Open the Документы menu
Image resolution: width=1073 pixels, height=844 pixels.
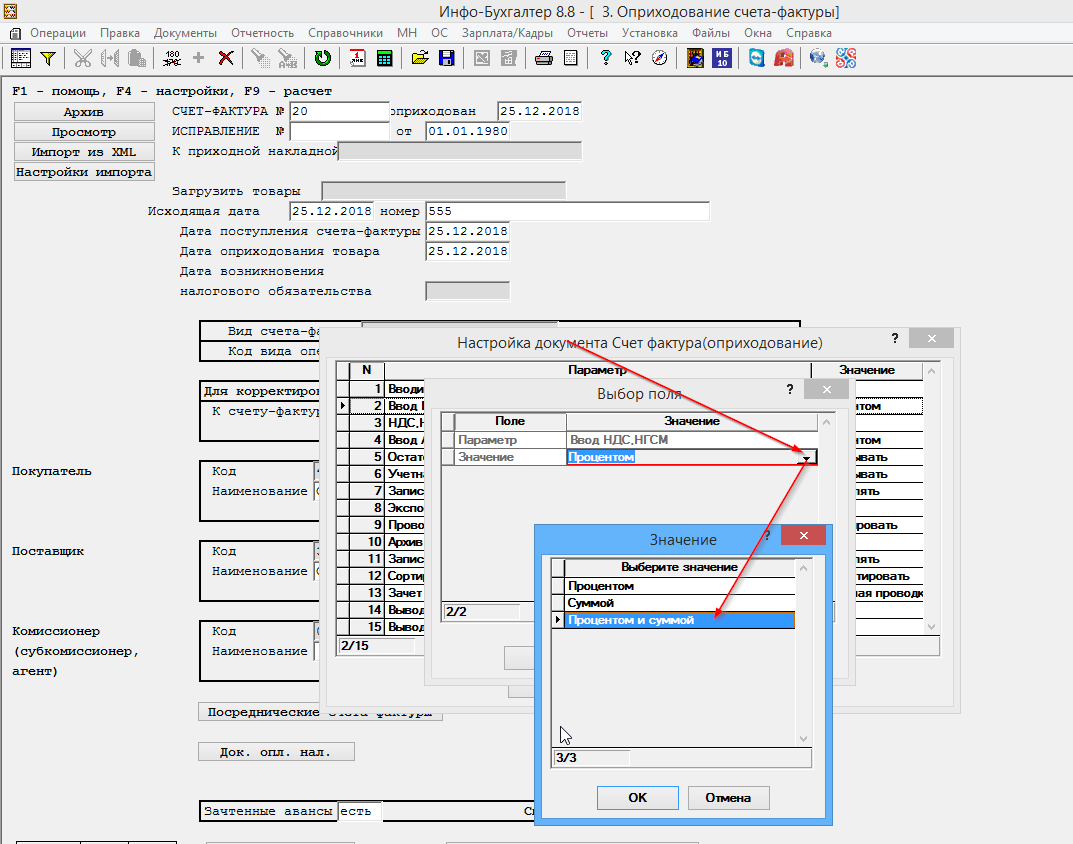(185, 33)
